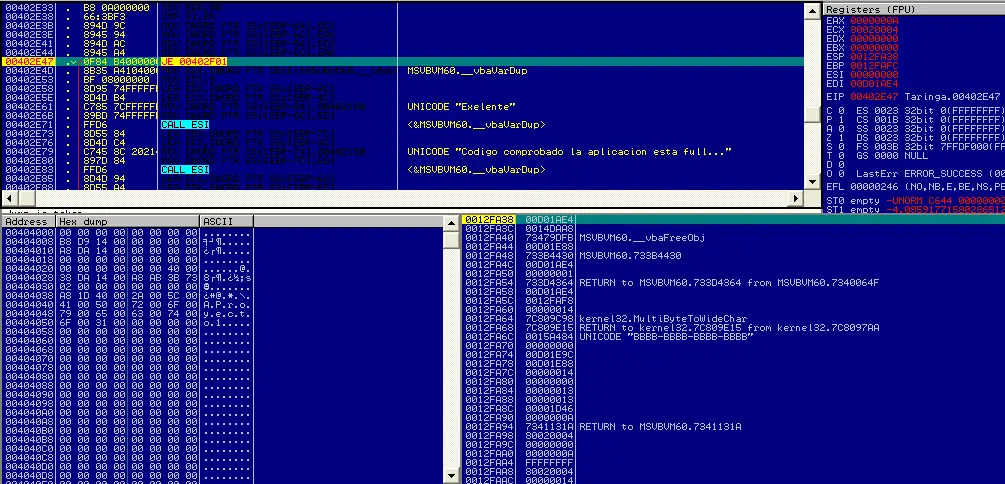Click the hex dump vertical scrollbar thumb
Viewport: 1005px width, 484px height.
452,240
